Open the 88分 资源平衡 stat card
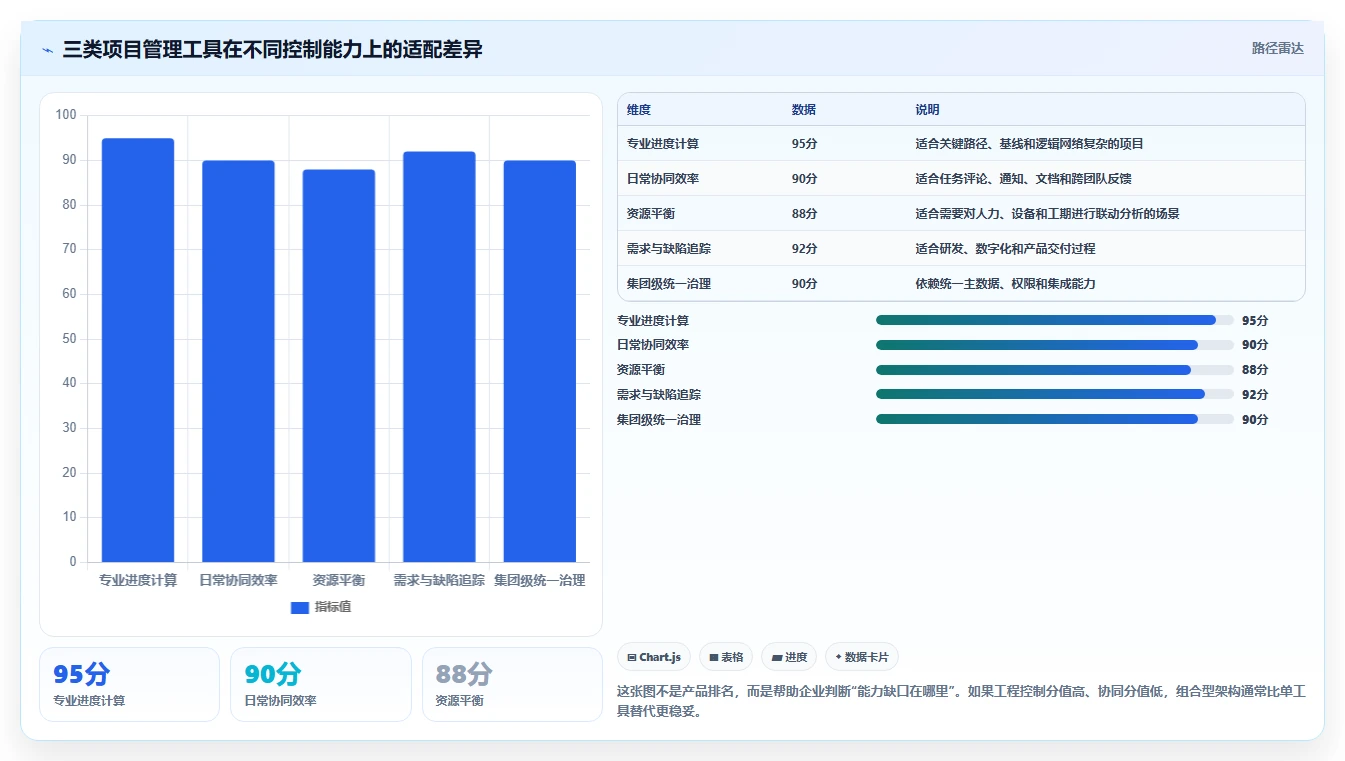 512,684
